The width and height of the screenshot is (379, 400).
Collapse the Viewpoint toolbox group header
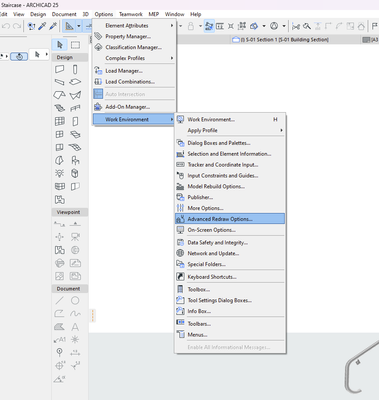coord(70,212)
